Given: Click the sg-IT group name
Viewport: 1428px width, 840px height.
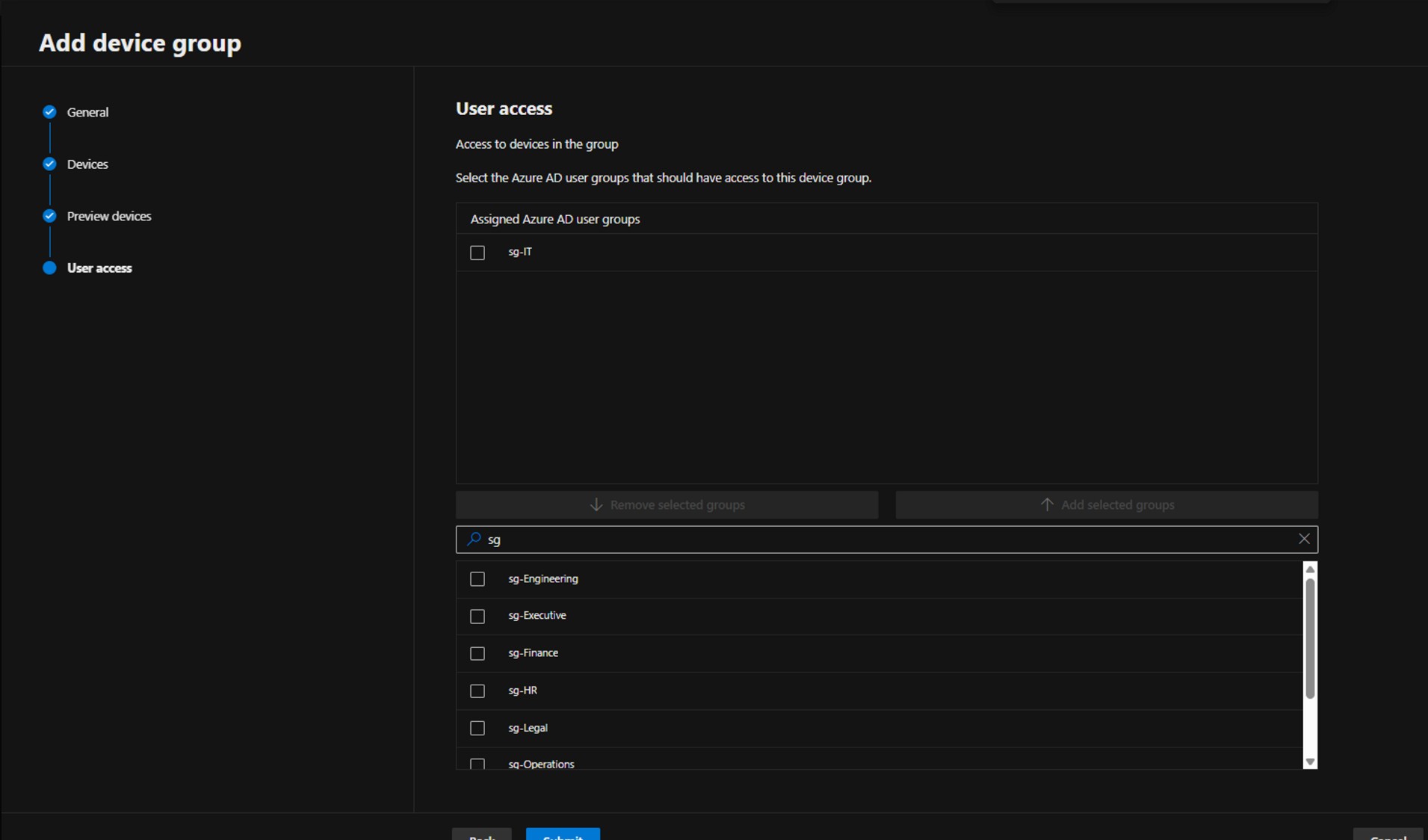Looking at the screenshot, I should [x=520, y=252].
